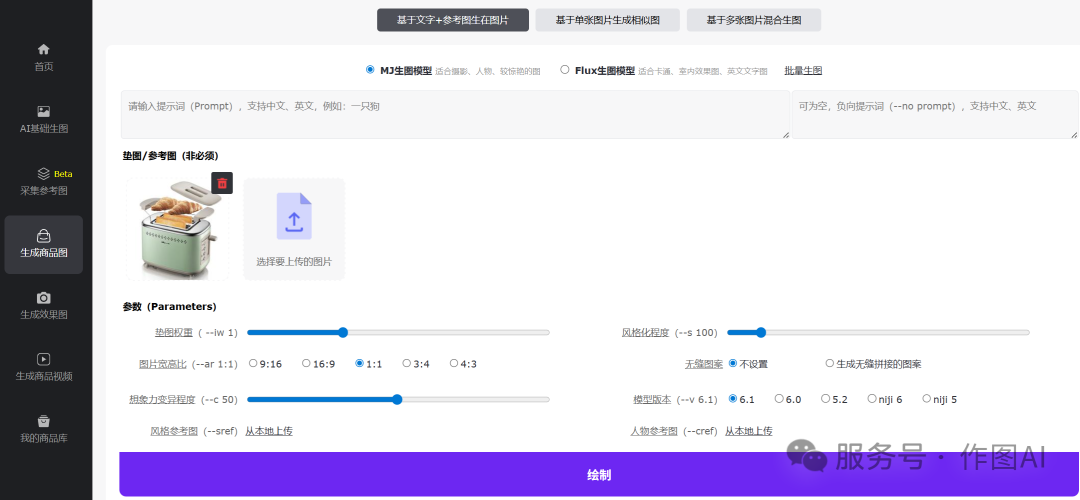
Task: Click 从本地上传 for 人物参考图
Action: (749, 431)
